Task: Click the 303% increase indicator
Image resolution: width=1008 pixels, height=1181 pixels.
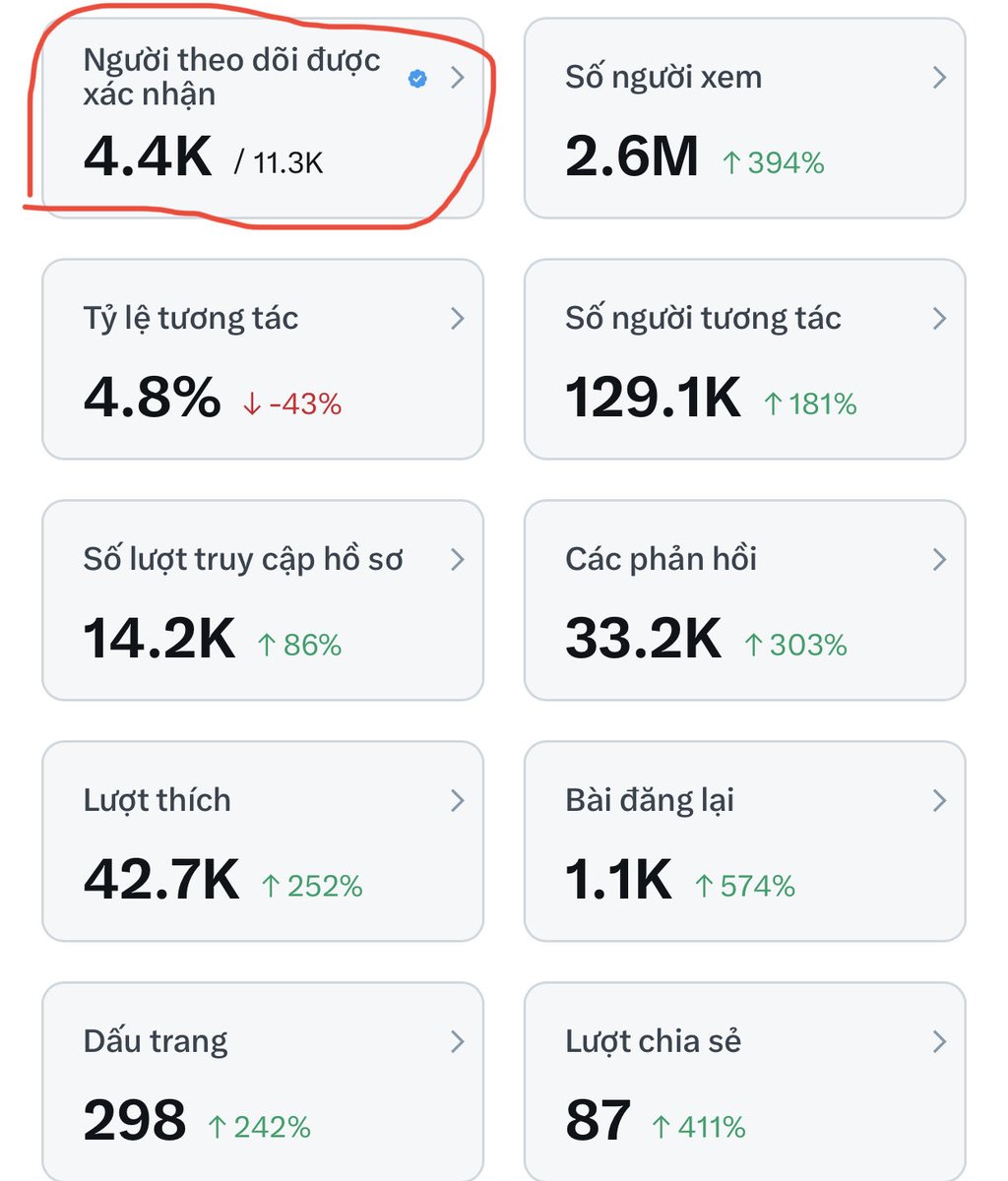Action: (795, 645)
